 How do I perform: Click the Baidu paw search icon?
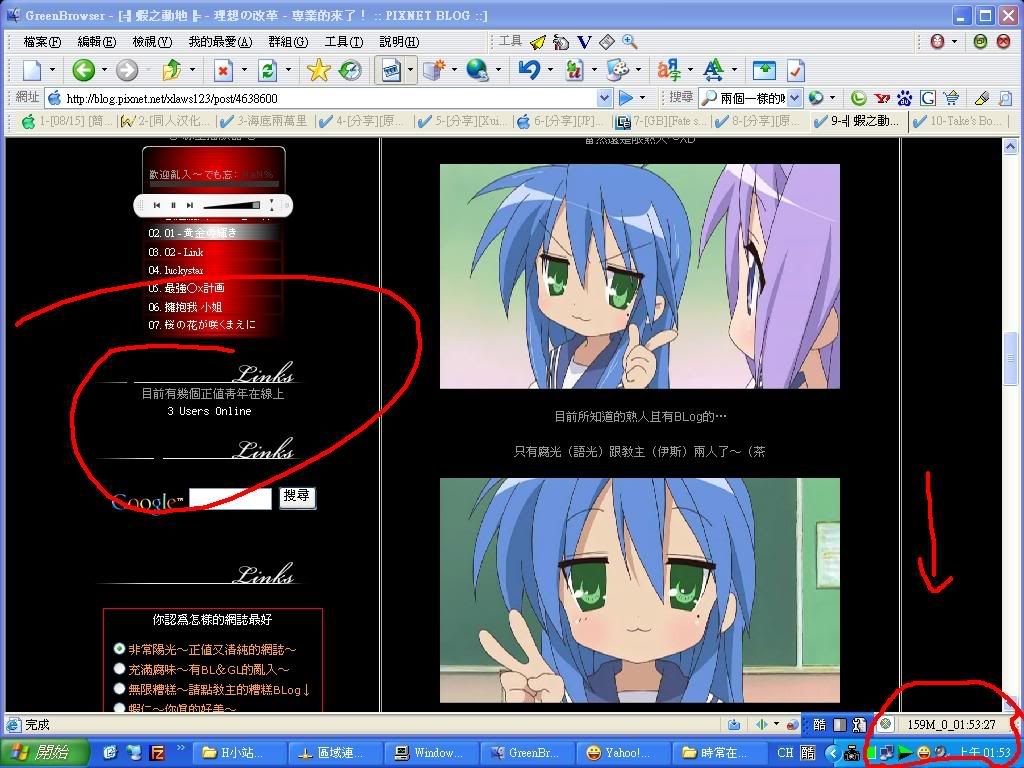(x=904, y=98)
